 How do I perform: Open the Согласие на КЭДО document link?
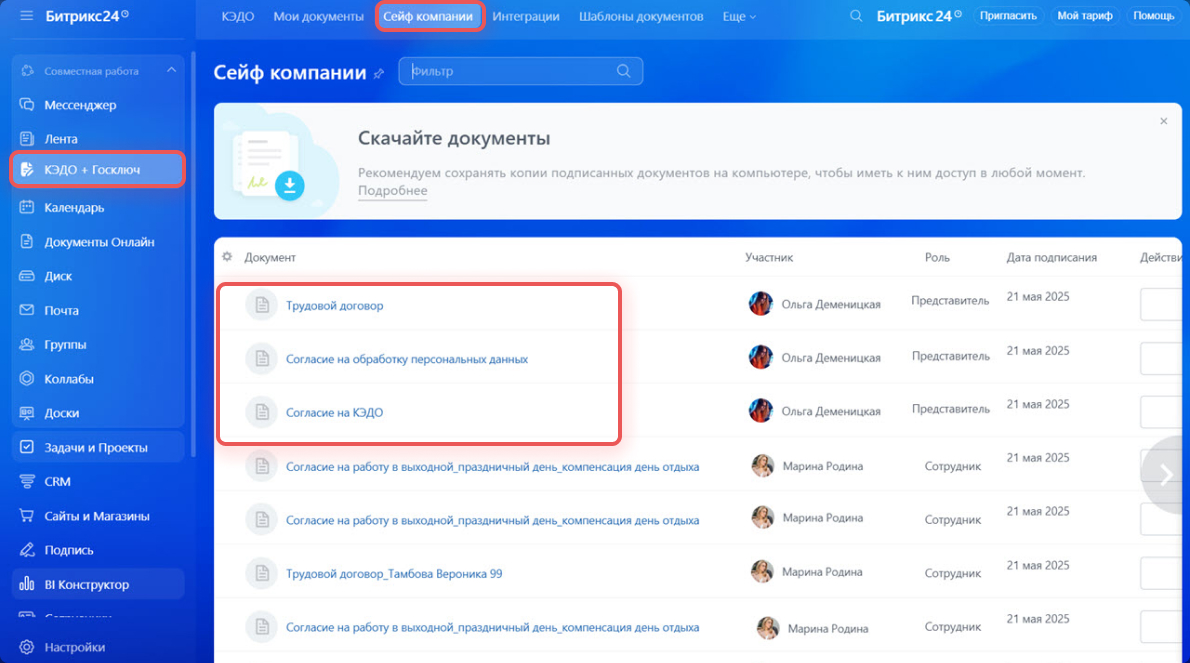[x=335, y=413]
